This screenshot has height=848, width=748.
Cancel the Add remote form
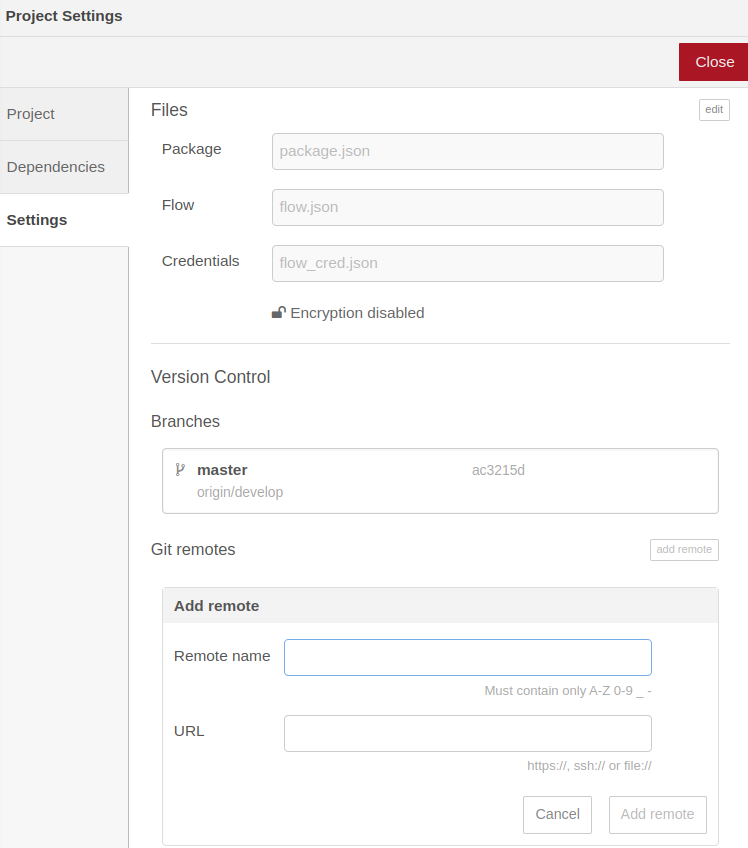click(557, 814)
